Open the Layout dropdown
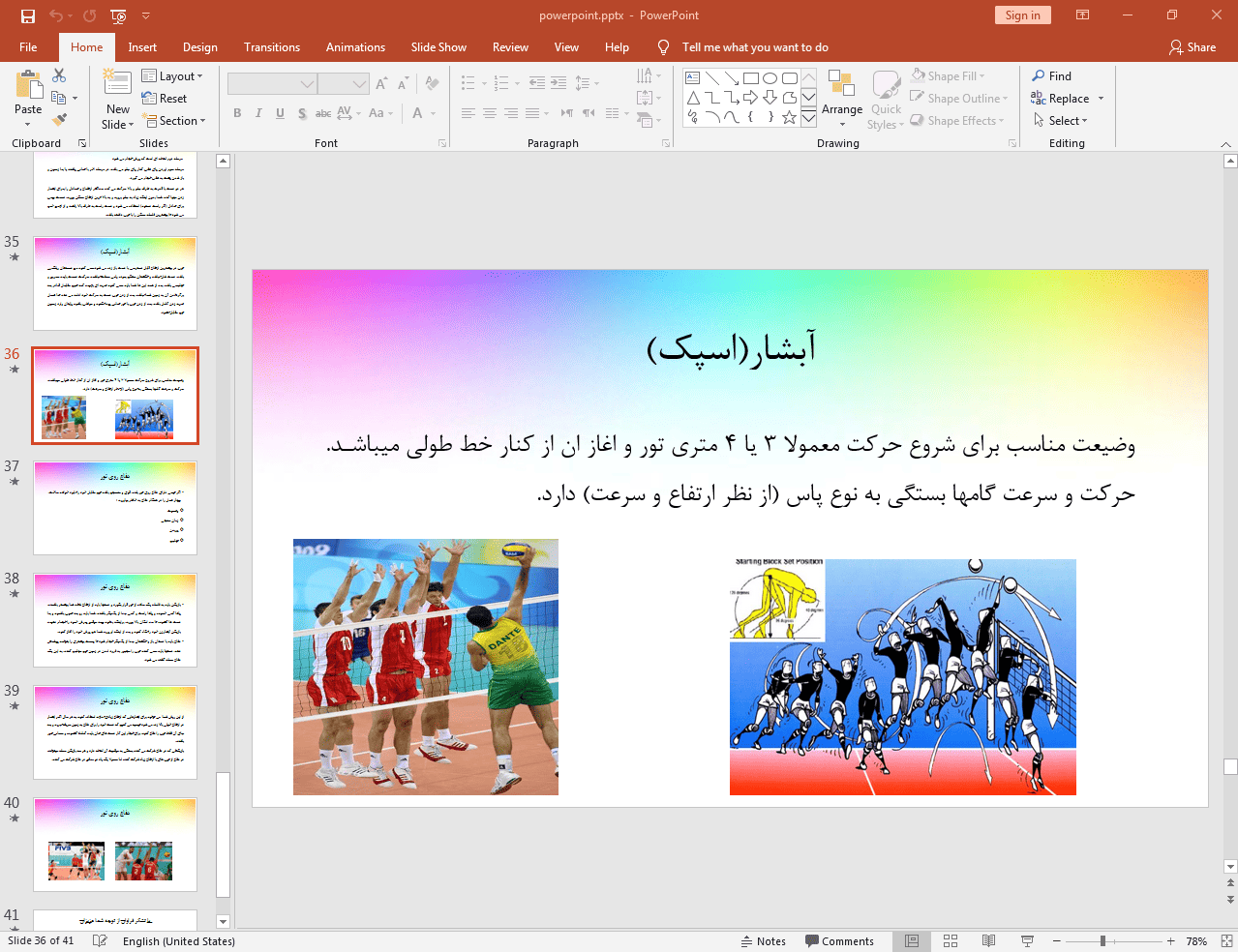The image size is (1238, 952). 172,76
